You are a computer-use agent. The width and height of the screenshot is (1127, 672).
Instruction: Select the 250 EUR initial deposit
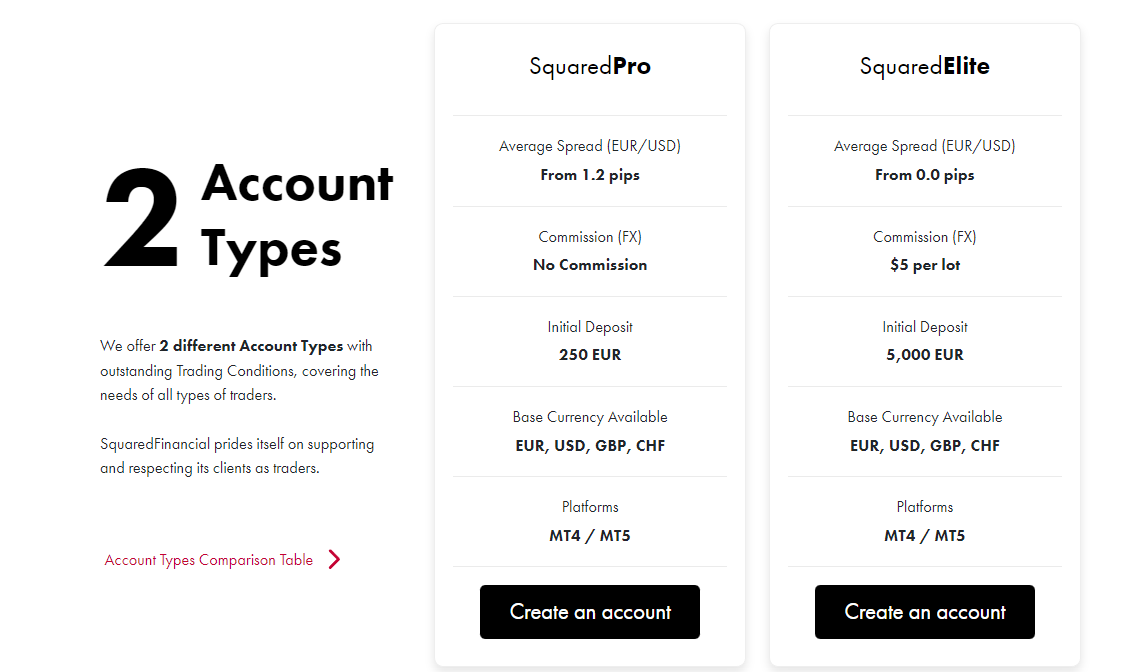pyautogui.click(x=589, y=355)
